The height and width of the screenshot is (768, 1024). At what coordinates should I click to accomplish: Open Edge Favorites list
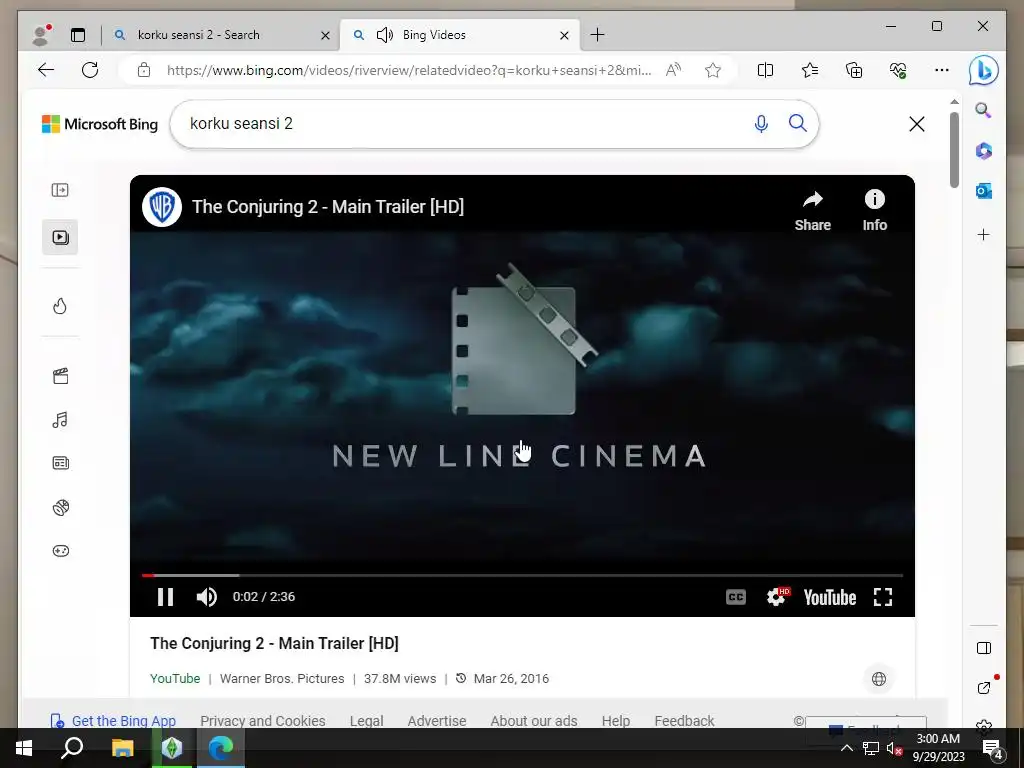tap(810, 70)
